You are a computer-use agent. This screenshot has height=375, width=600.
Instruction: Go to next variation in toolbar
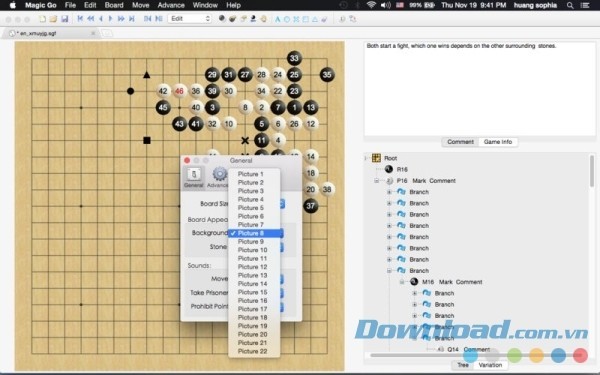pyautogui.click(x=159, y=18)
